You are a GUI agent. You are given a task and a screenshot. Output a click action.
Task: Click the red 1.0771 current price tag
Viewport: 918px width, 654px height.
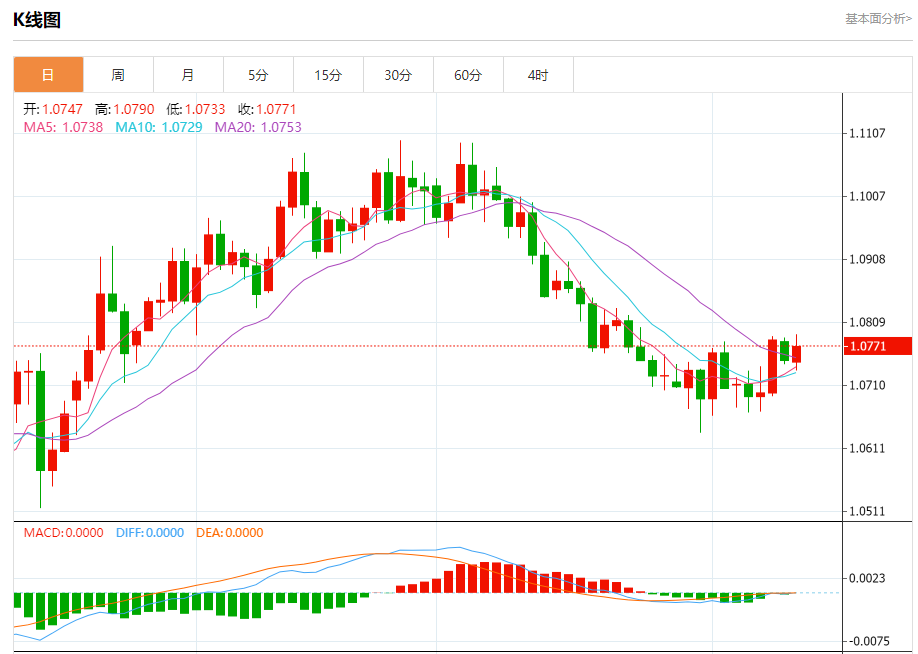[x=878, y=346]
